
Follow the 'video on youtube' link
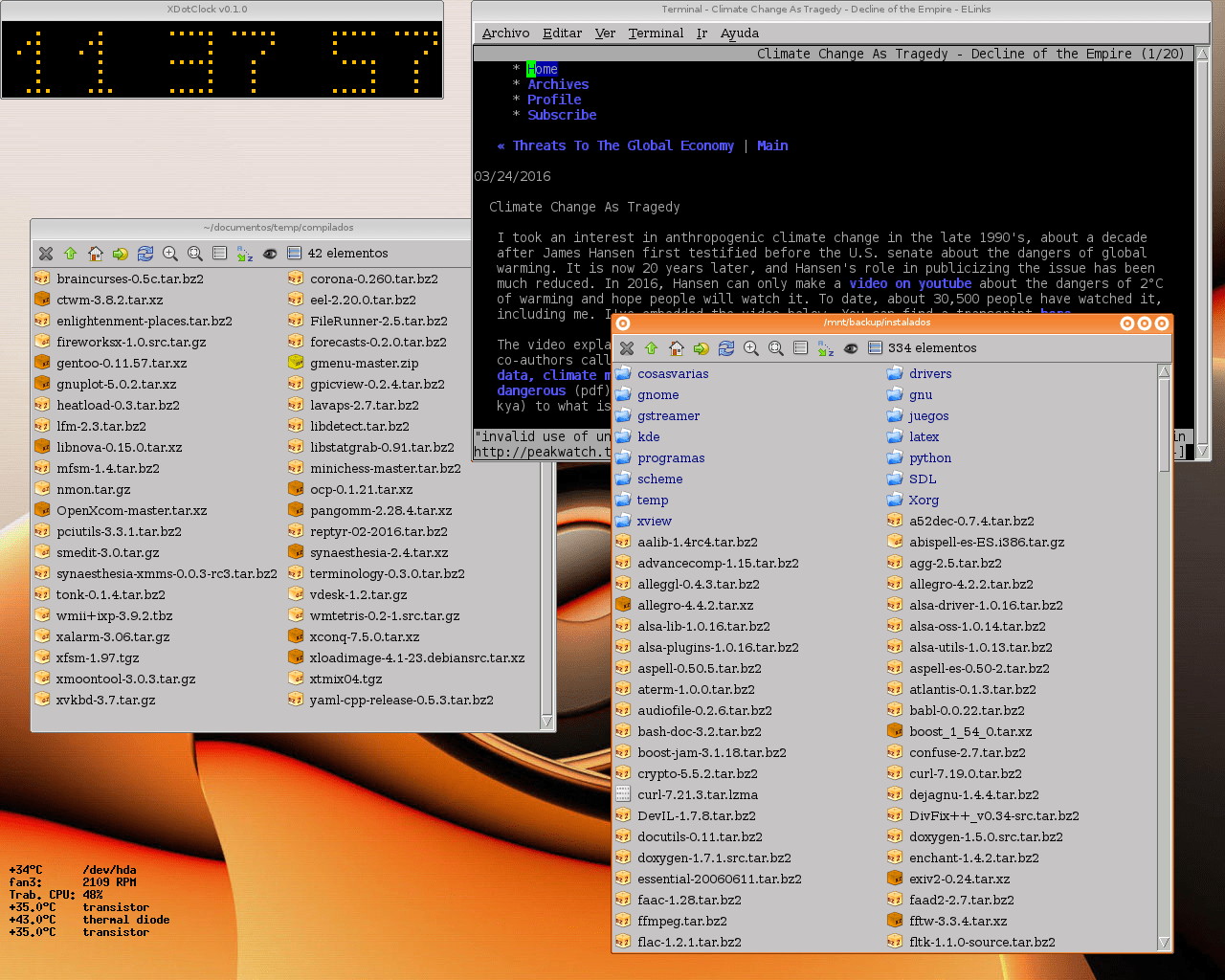[910, 283]
